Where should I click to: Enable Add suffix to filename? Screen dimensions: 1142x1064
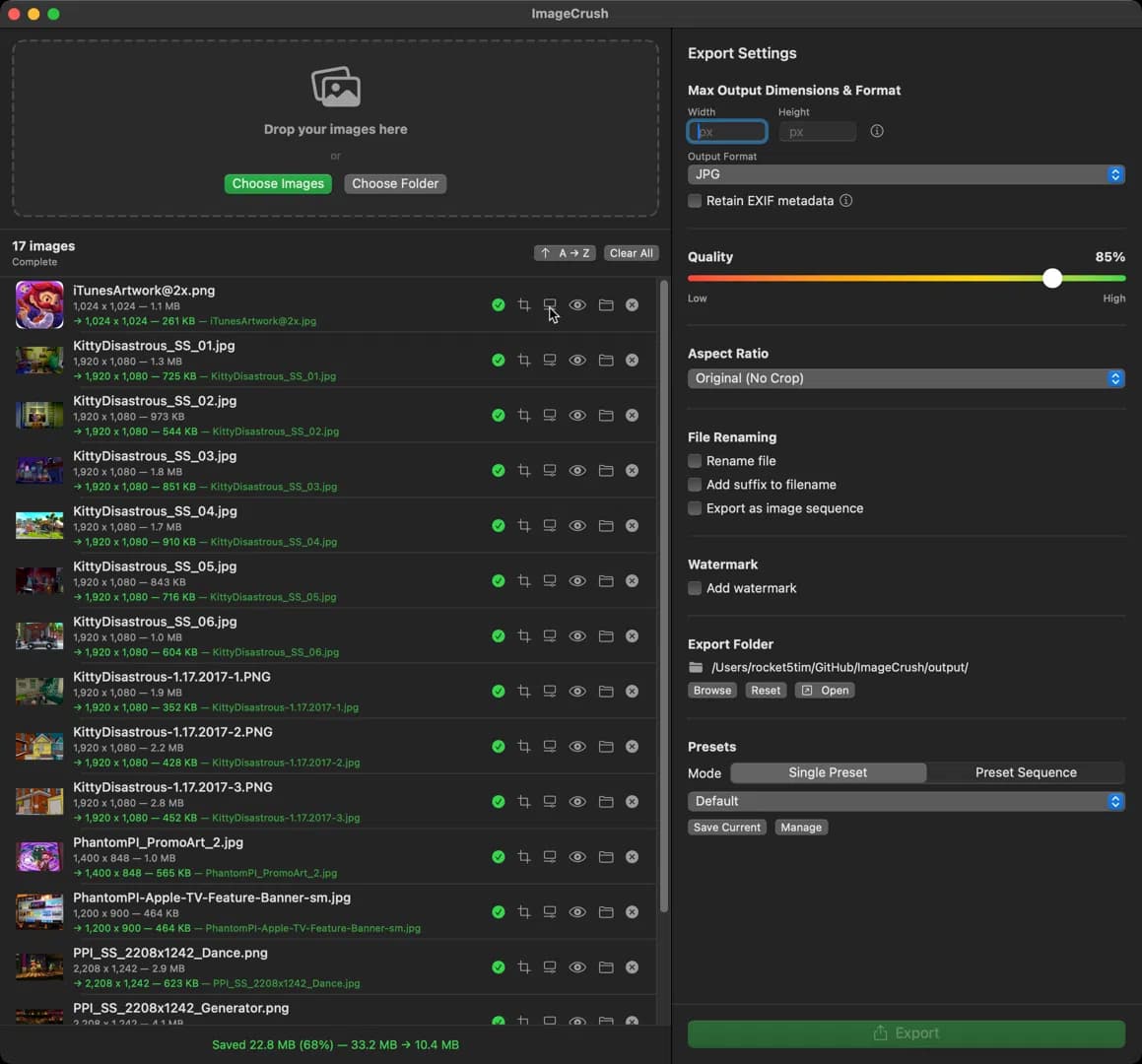tap(695, 485)
